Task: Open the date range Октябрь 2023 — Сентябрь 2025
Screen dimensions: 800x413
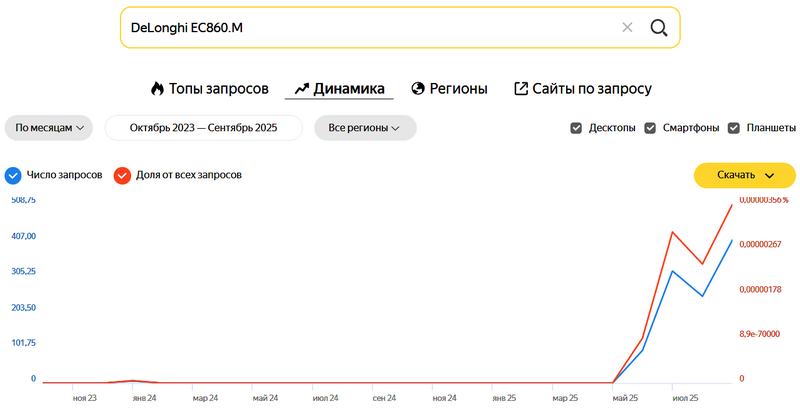Action: click(x=203, y=128)
